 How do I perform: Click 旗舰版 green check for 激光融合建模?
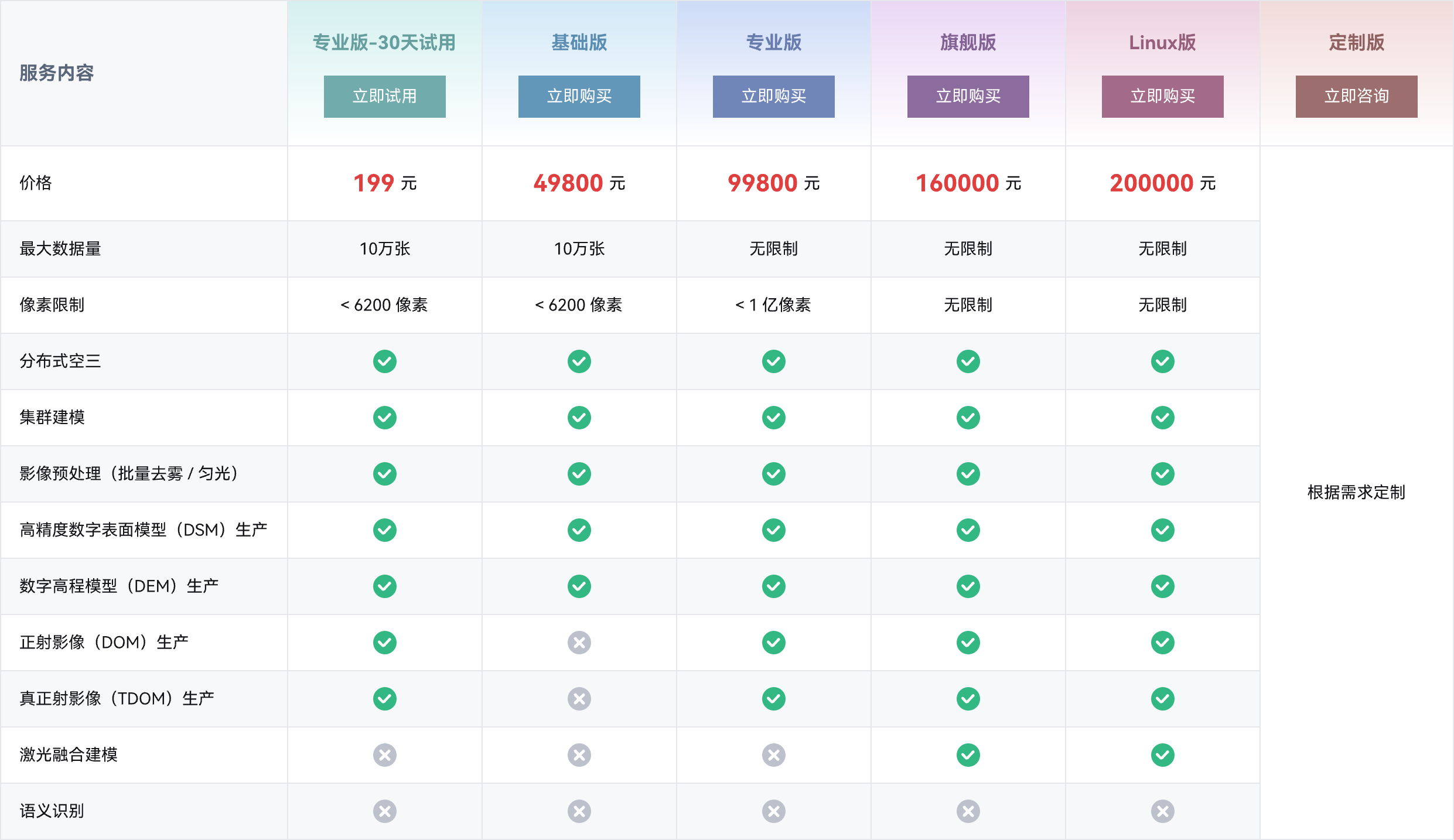click(968, 755)
